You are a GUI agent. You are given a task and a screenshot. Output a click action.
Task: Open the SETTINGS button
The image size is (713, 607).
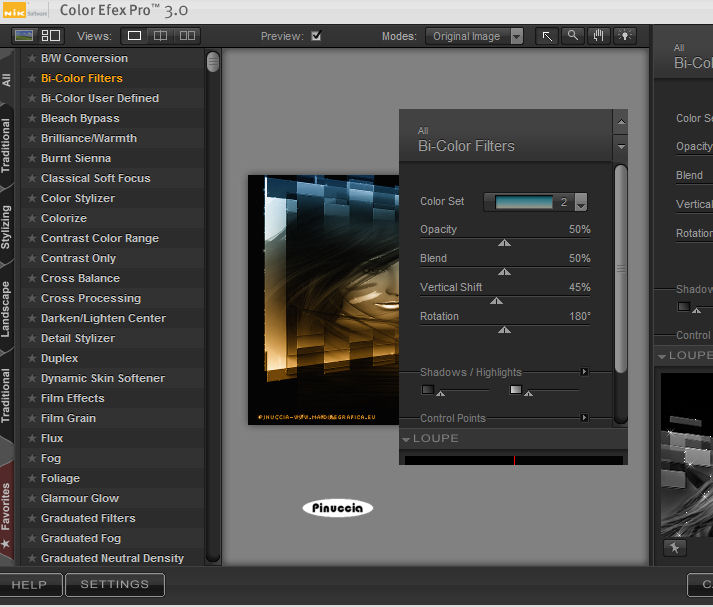click(115, 585)
